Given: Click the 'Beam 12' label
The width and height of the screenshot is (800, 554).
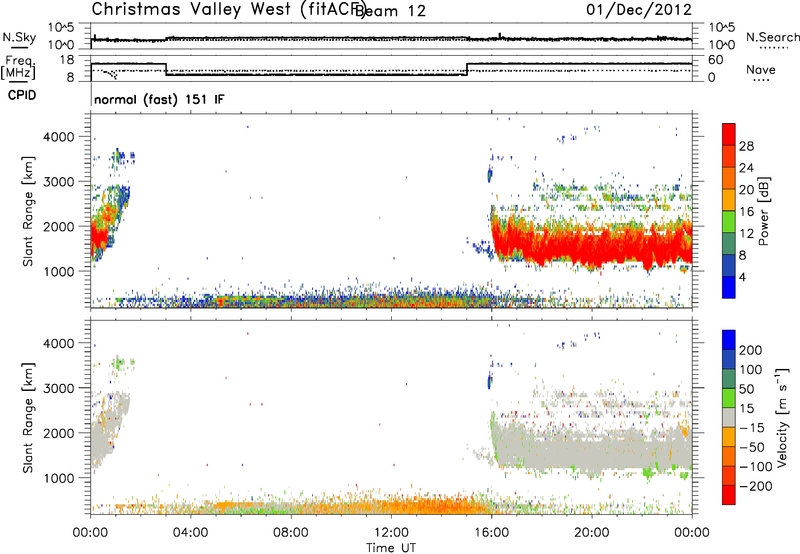Looking at the screenshot, I should (390, 11).
